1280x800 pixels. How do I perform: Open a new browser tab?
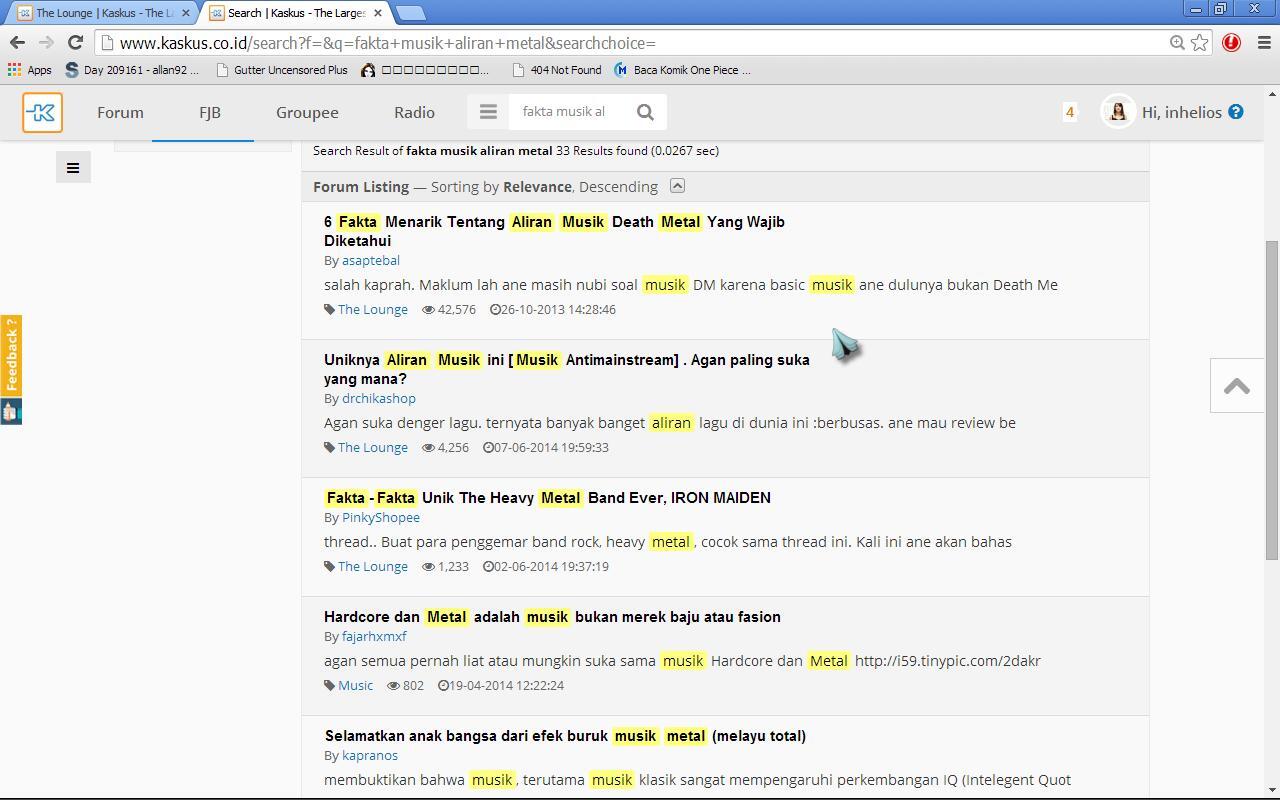pyautogui.click(x=410, y=13)
